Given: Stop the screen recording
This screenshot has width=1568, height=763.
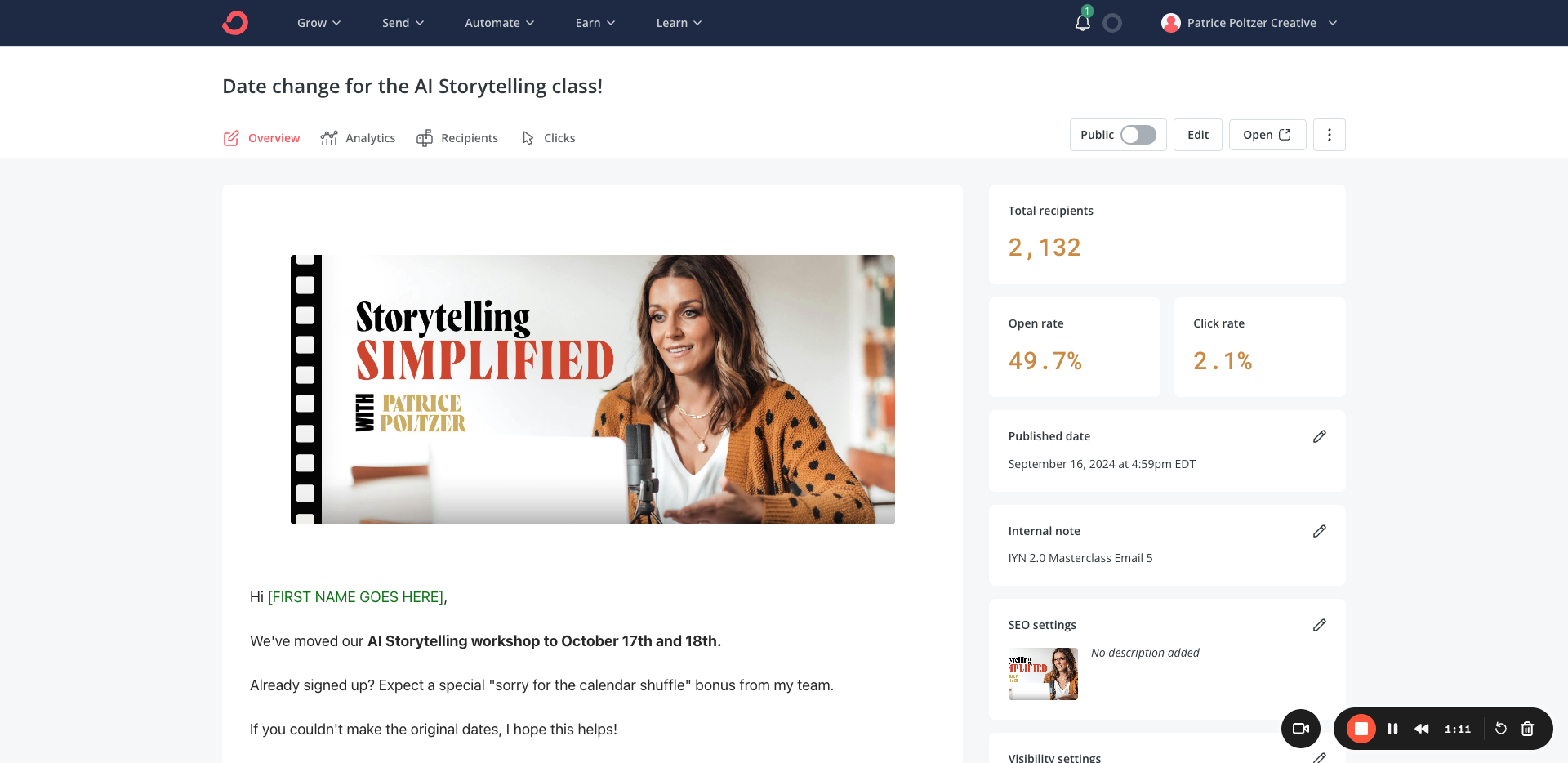Looking at the screenshot, I should pos(1361,729).
